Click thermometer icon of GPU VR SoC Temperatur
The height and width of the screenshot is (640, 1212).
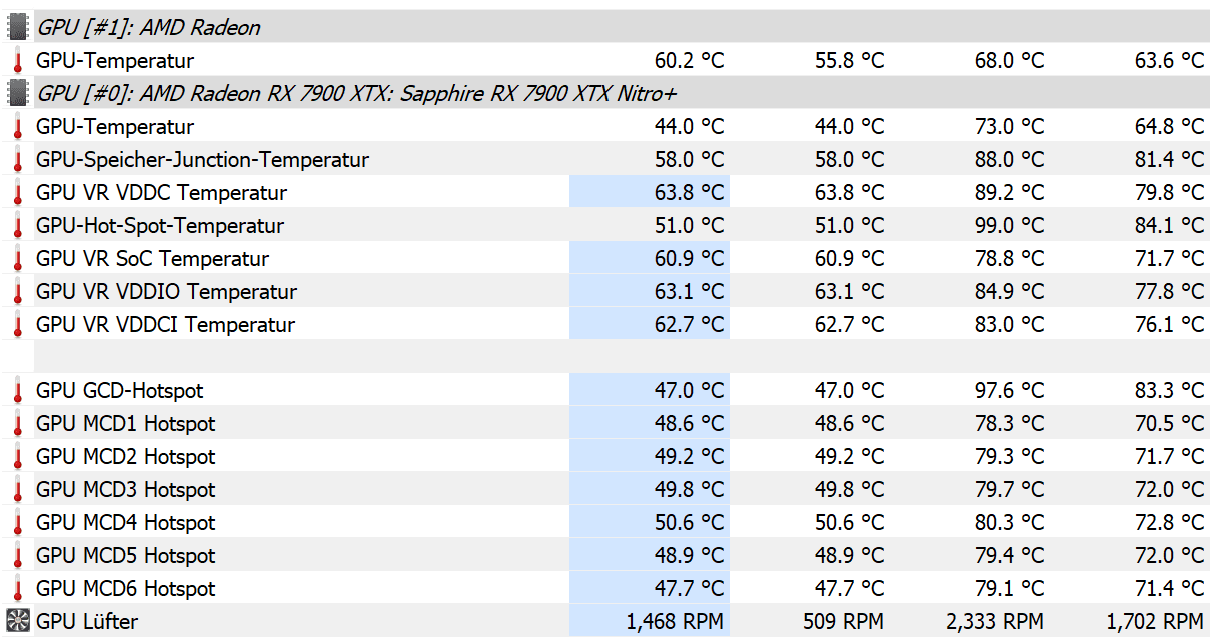point(18,259)
